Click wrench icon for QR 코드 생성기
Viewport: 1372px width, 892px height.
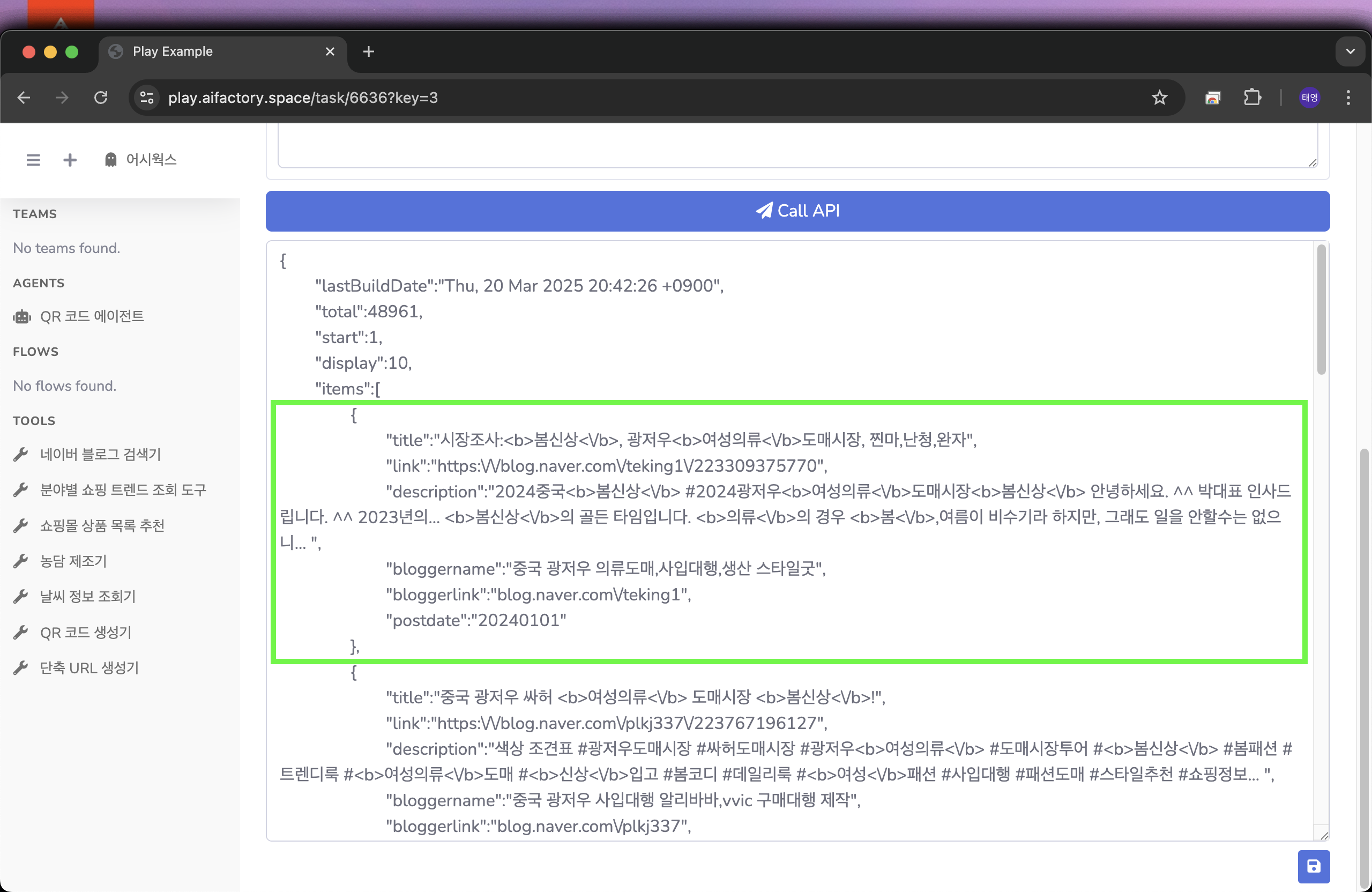point(21,633)
